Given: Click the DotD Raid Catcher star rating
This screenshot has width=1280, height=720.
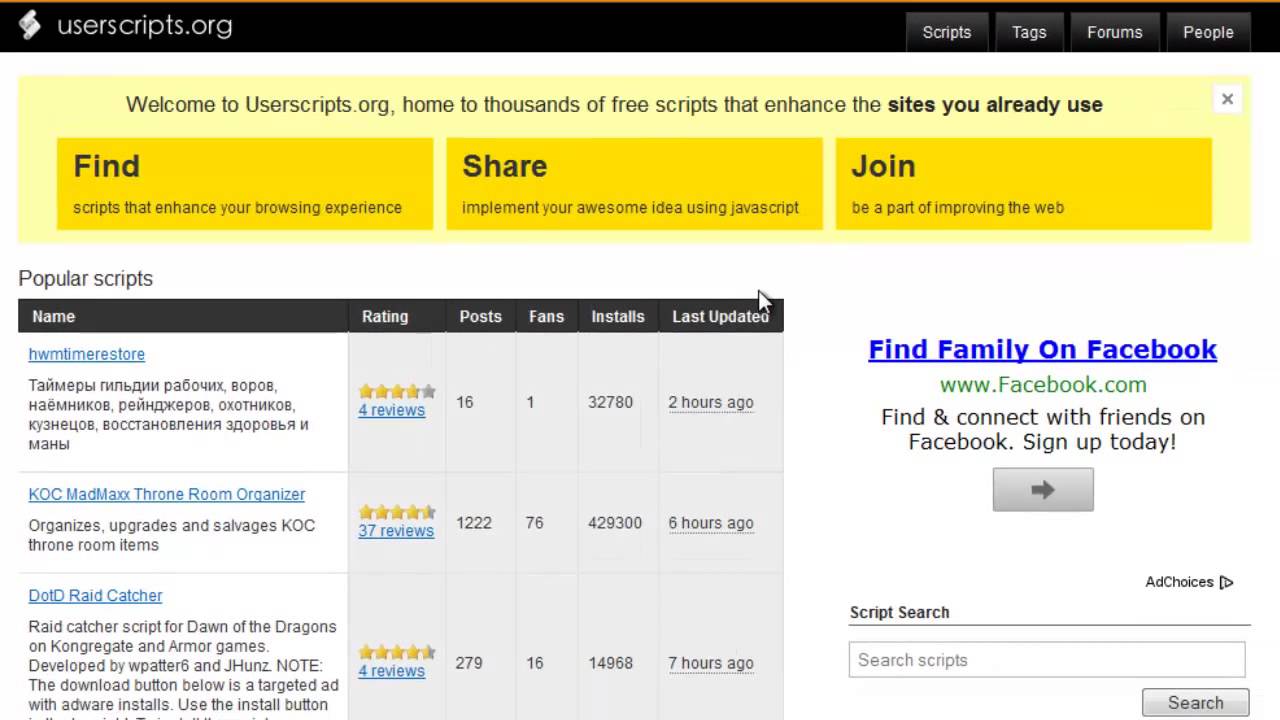Looking at the screenshot, I should pos(397,652).
